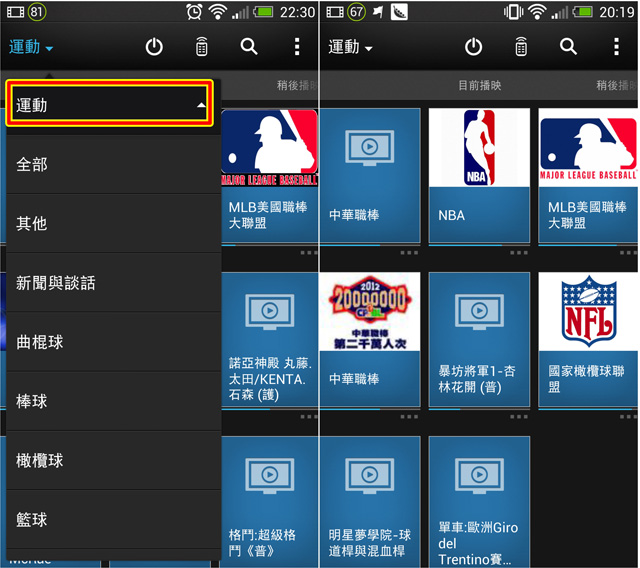This screenshot has height=568, width=640.
Task: Pick 棒球 in the category list
Action: tap(113, 401)
